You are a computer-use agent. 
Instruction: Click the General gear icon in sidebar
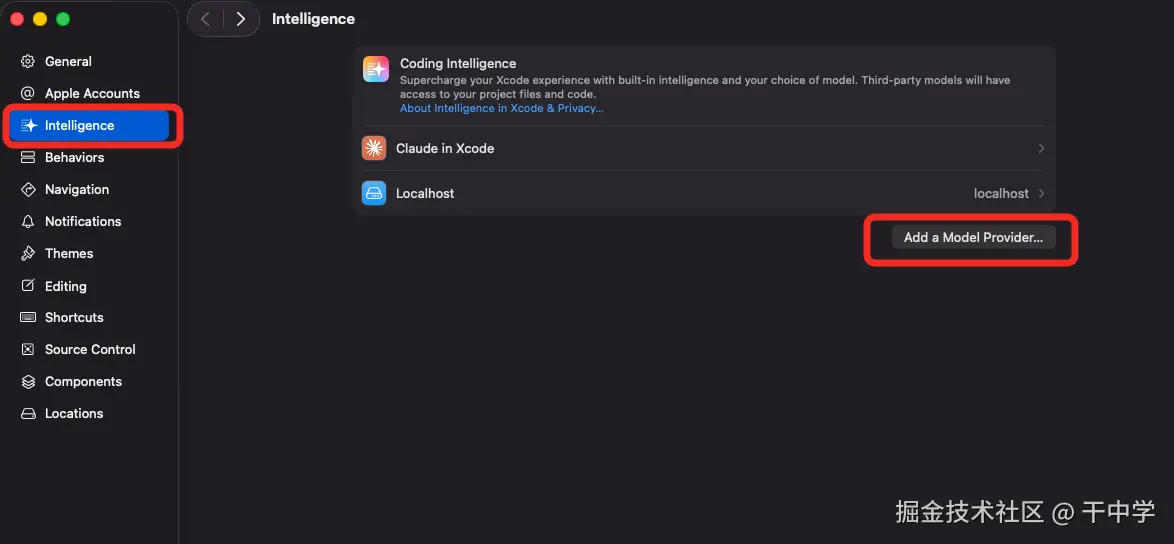coord(28,61)
